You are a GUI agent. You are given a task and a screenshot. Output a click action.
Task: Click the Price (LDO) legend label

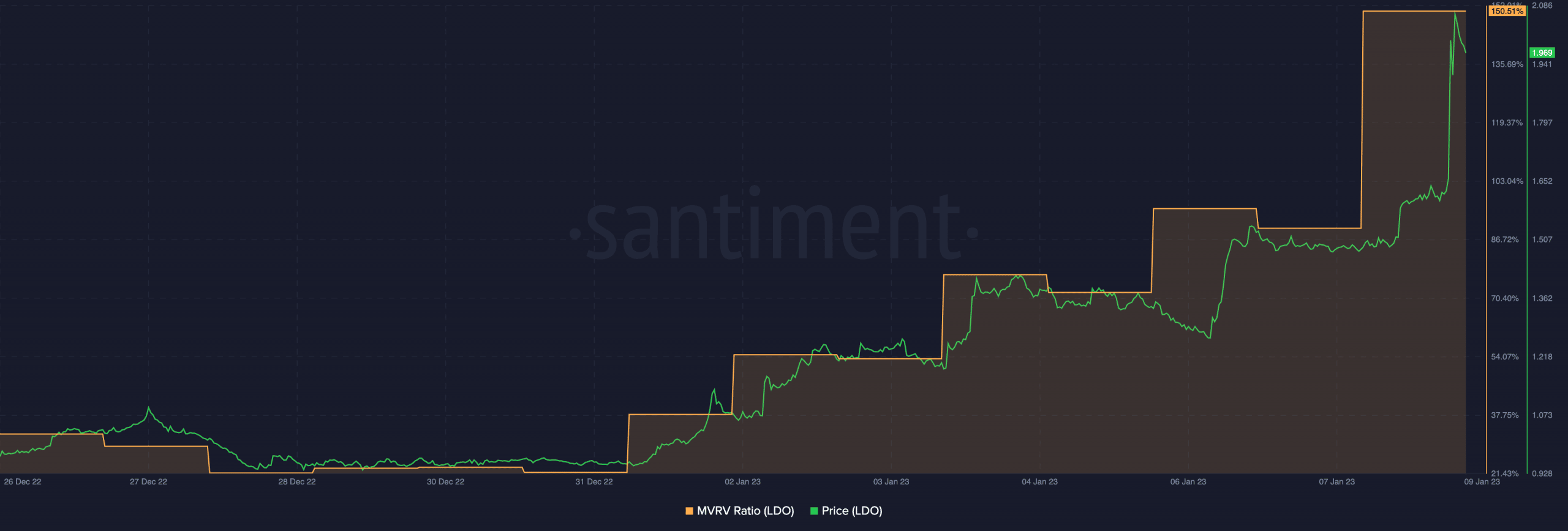coord(852,511)
